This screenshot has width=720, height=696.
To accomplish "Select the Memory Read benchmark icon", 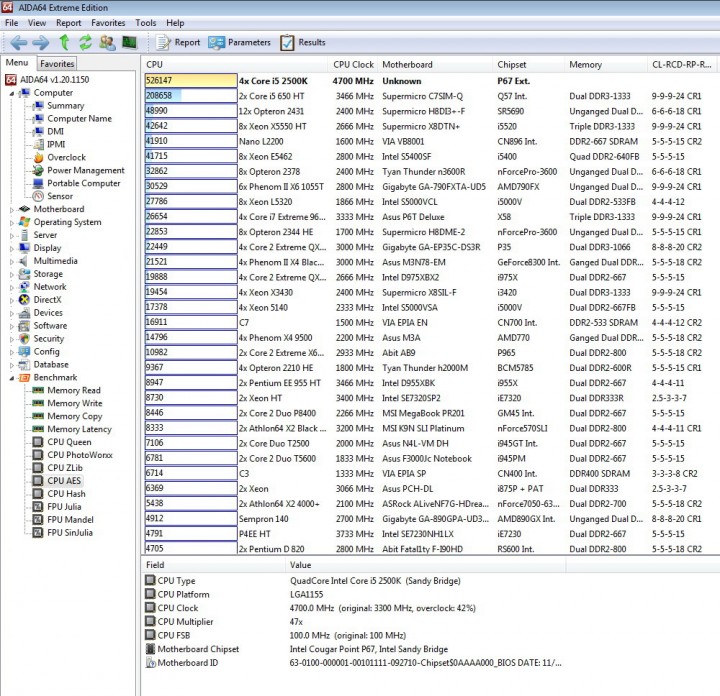I will pyautogui.click(x=39, y=390).
